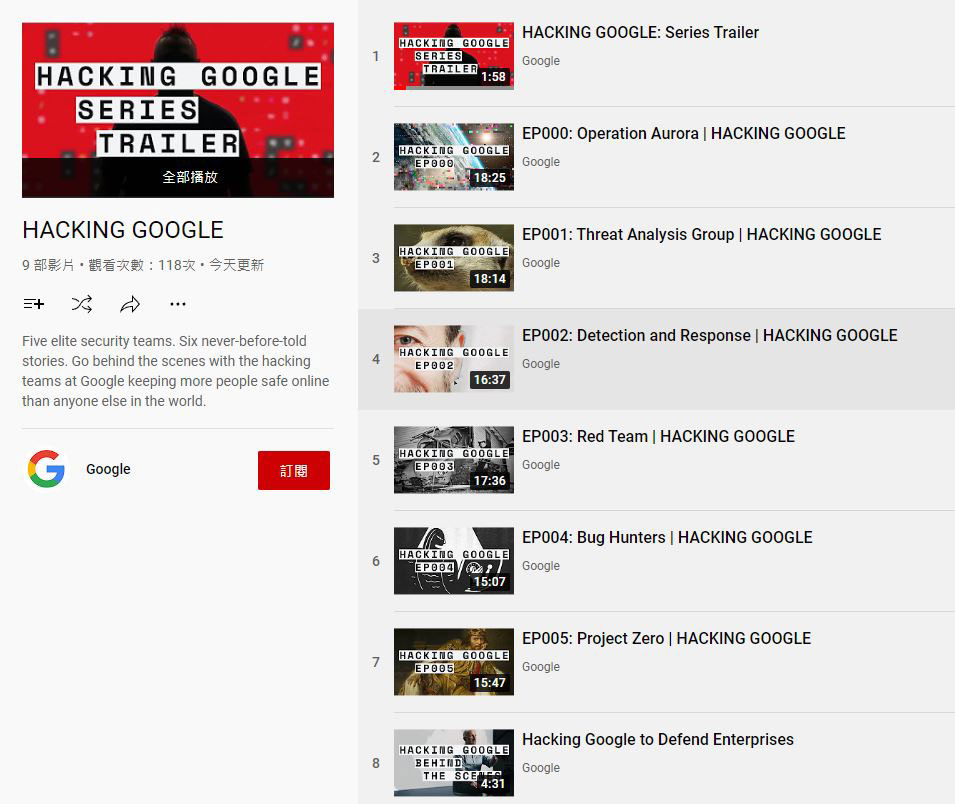Screen dimensions: 955x804
Task: Click the EP005 Project Zero thumbnail
Action: [x=453, y=662]
